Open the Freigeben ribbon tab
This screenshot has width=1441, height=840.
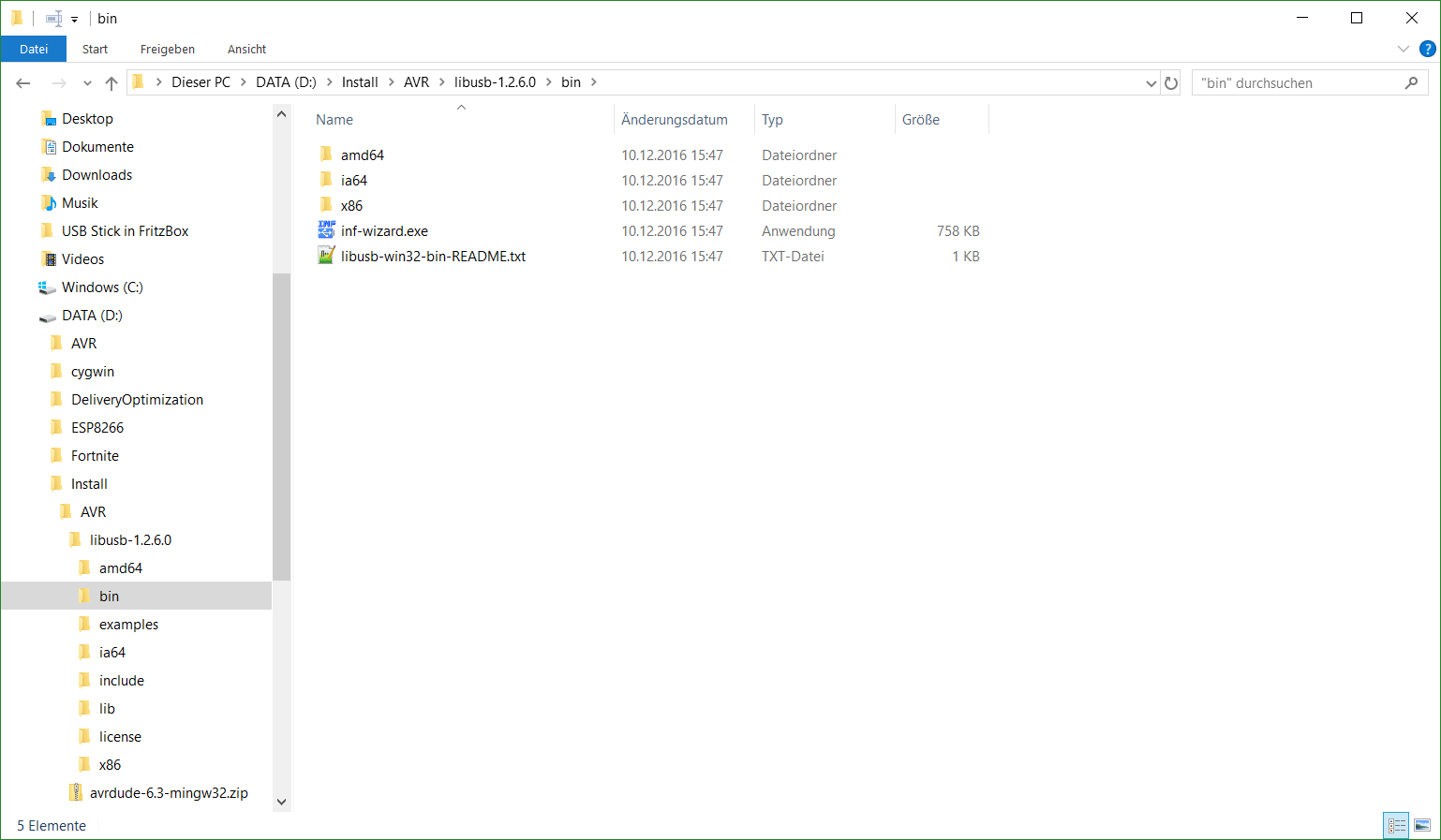(168, 49)
